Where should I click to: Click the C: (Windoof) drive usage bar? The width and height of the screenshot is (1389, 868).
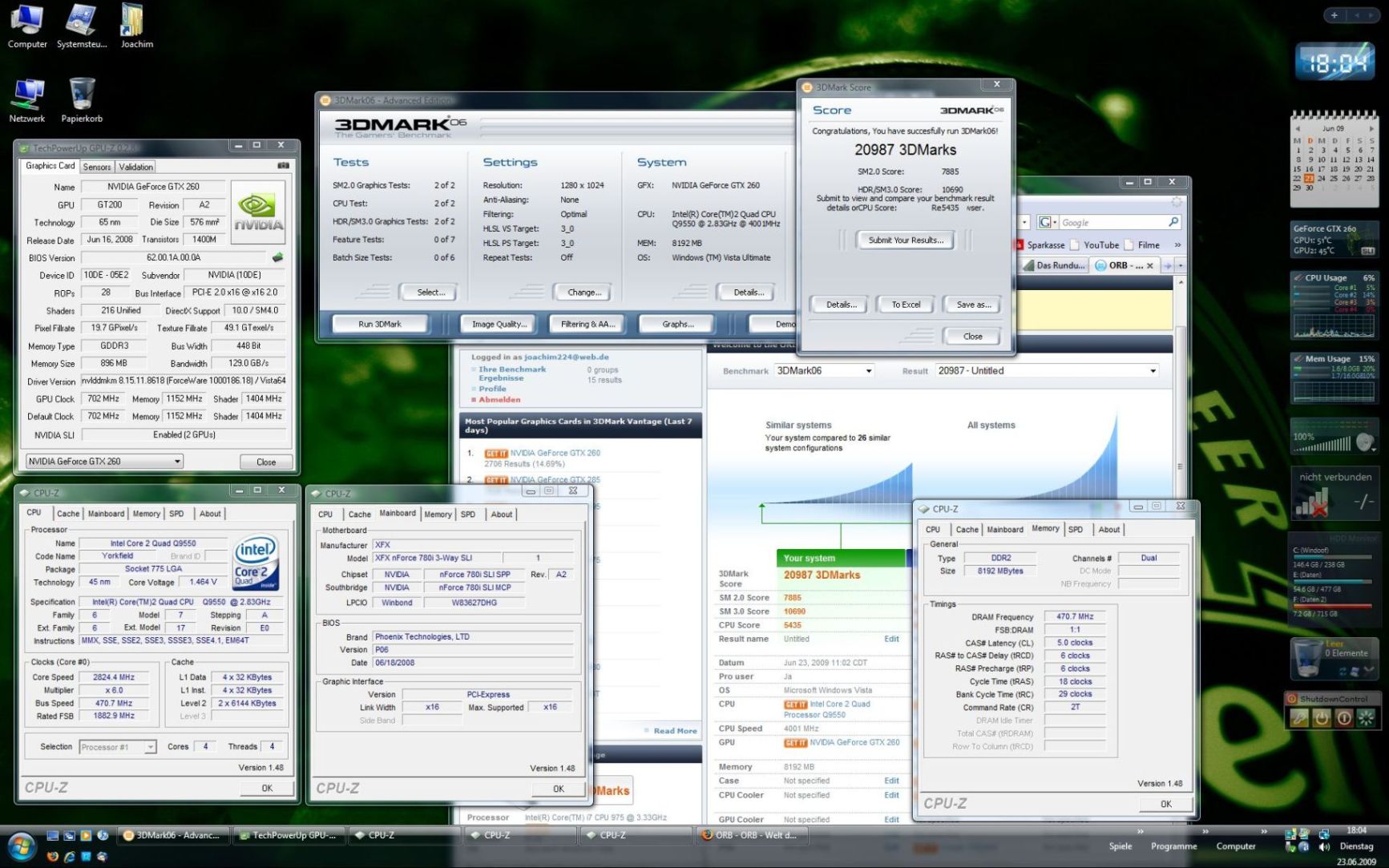click(1333, 558)
